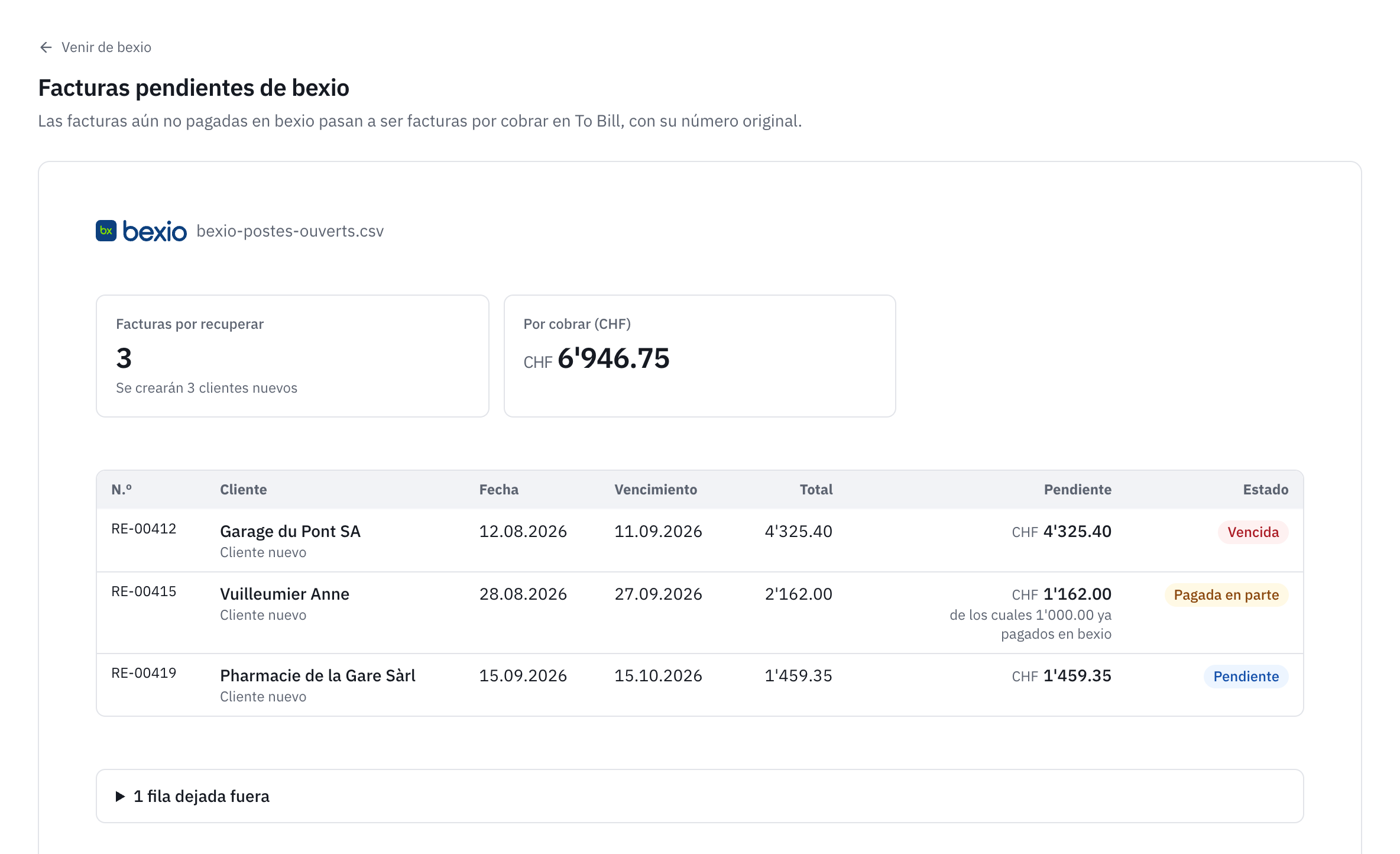1400x854 pixels.
Task: Click client name Vuilleumier Anne
Action: pyautogui.click(x=285, y=594)
